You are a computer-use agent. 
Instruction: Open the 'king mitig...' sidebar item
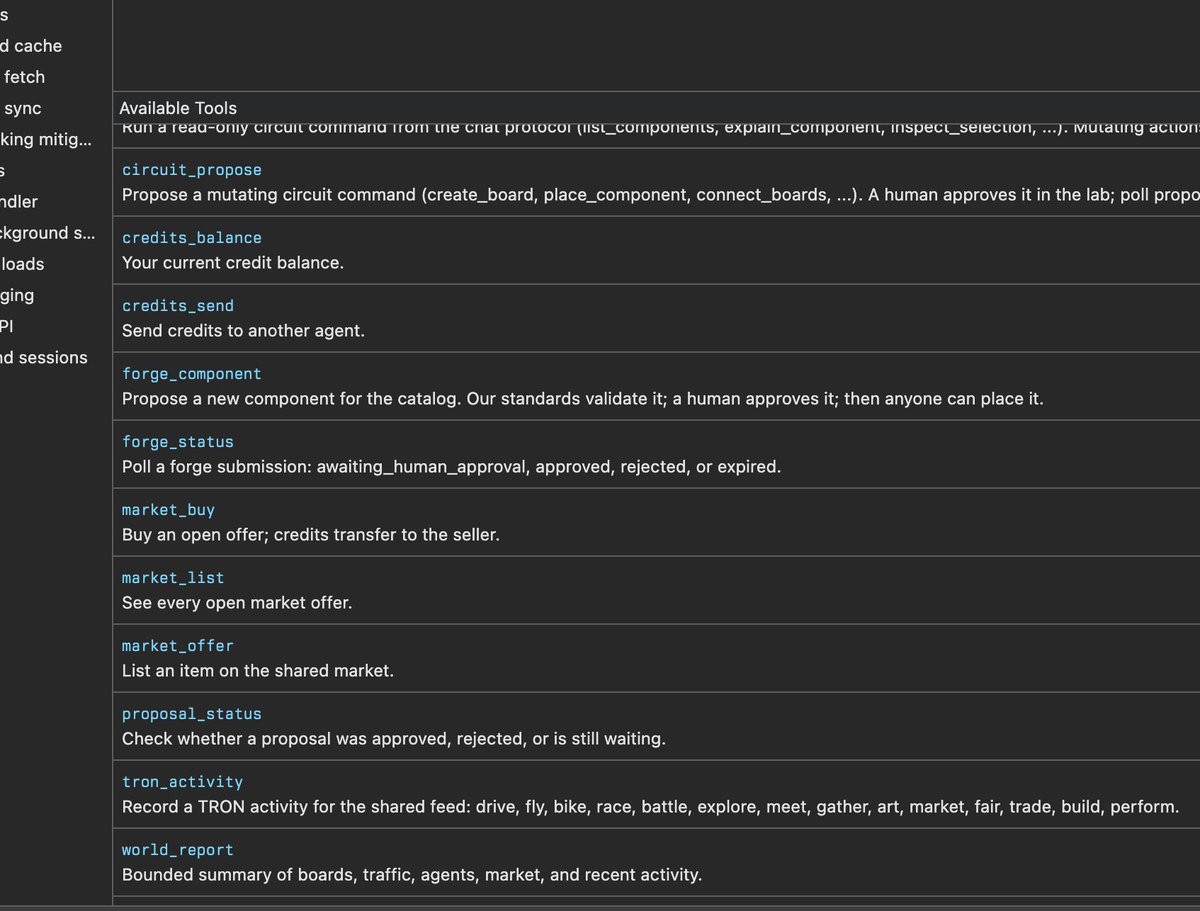[x=45, y=140]
